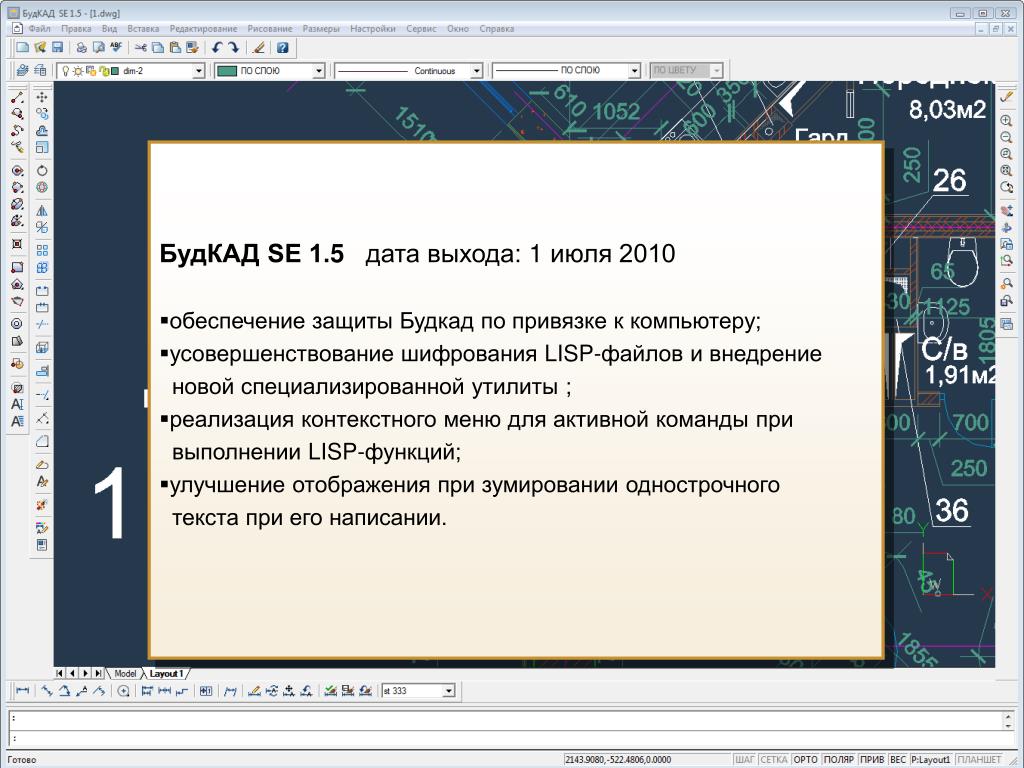This screenshot has width=1024, height=768.
Task: Select the Mirror tool
Action: [x=42, y=210]
